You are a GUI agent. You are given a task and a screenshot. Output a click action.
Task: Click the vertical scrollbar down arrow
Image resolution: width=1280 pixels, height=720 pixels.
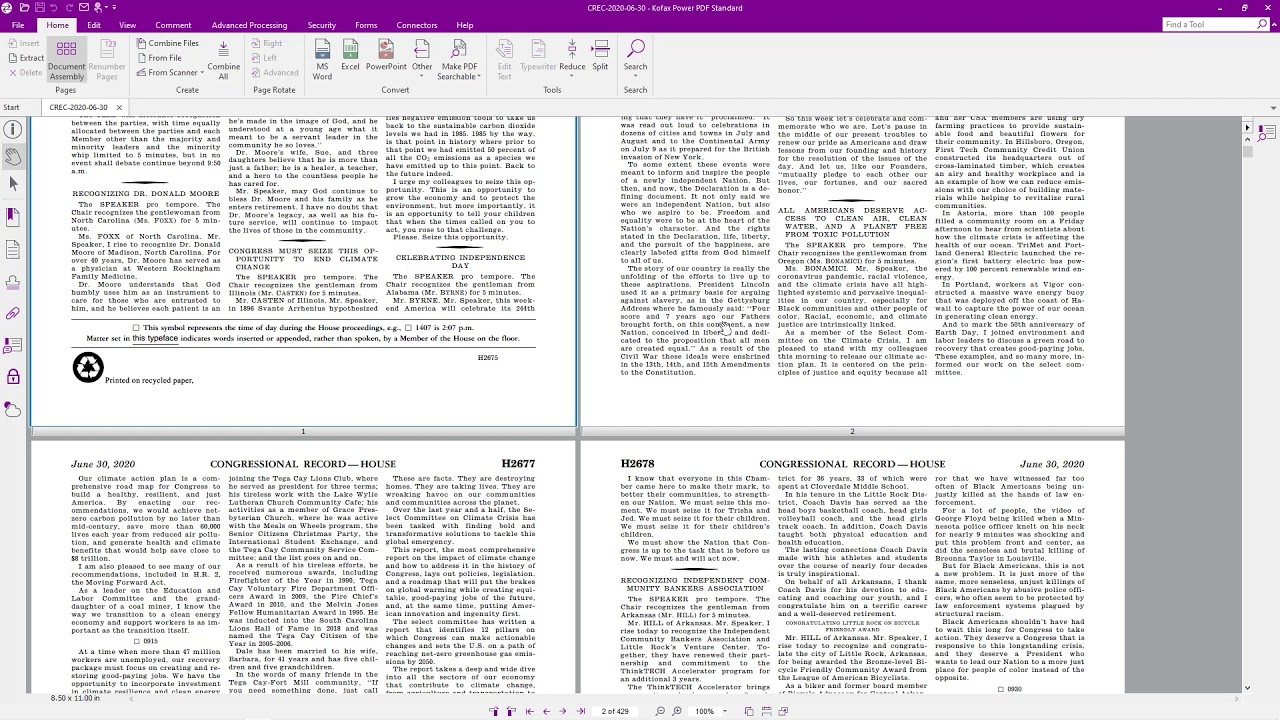click(1246, 688)
